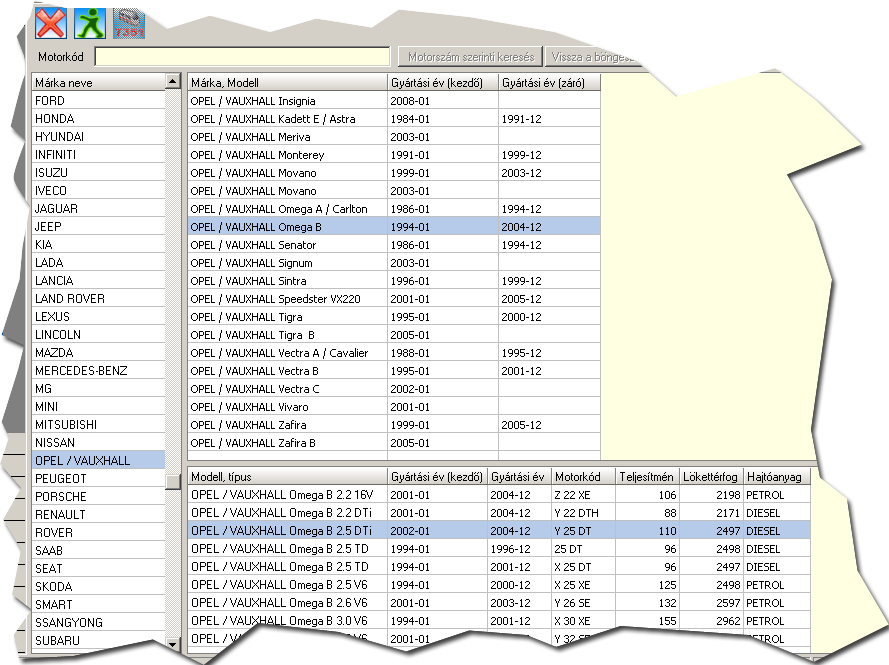The height and width of the screenshot is (665, 889).
Task: Select PEUGEOT in the brand list
Action: pyautogui.click(x=98, y=479)
